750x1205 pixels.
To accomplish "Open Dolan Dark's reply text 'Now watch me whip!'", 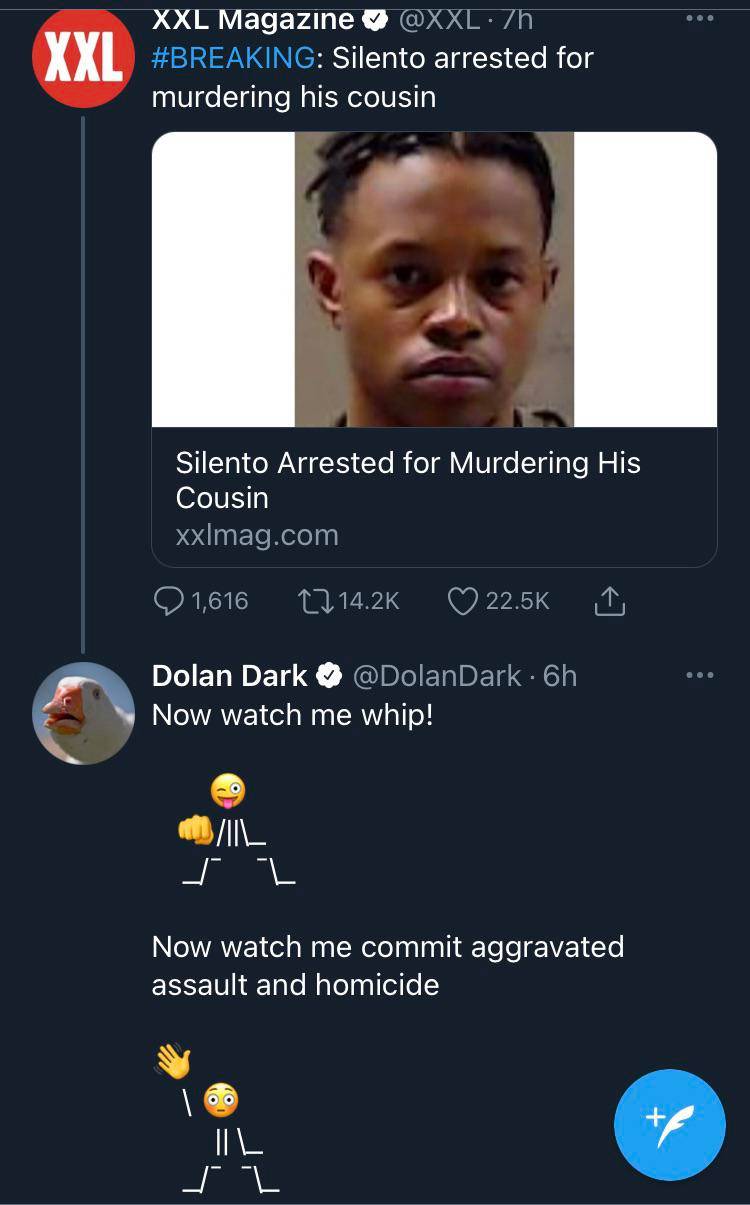I will (292, 715).
